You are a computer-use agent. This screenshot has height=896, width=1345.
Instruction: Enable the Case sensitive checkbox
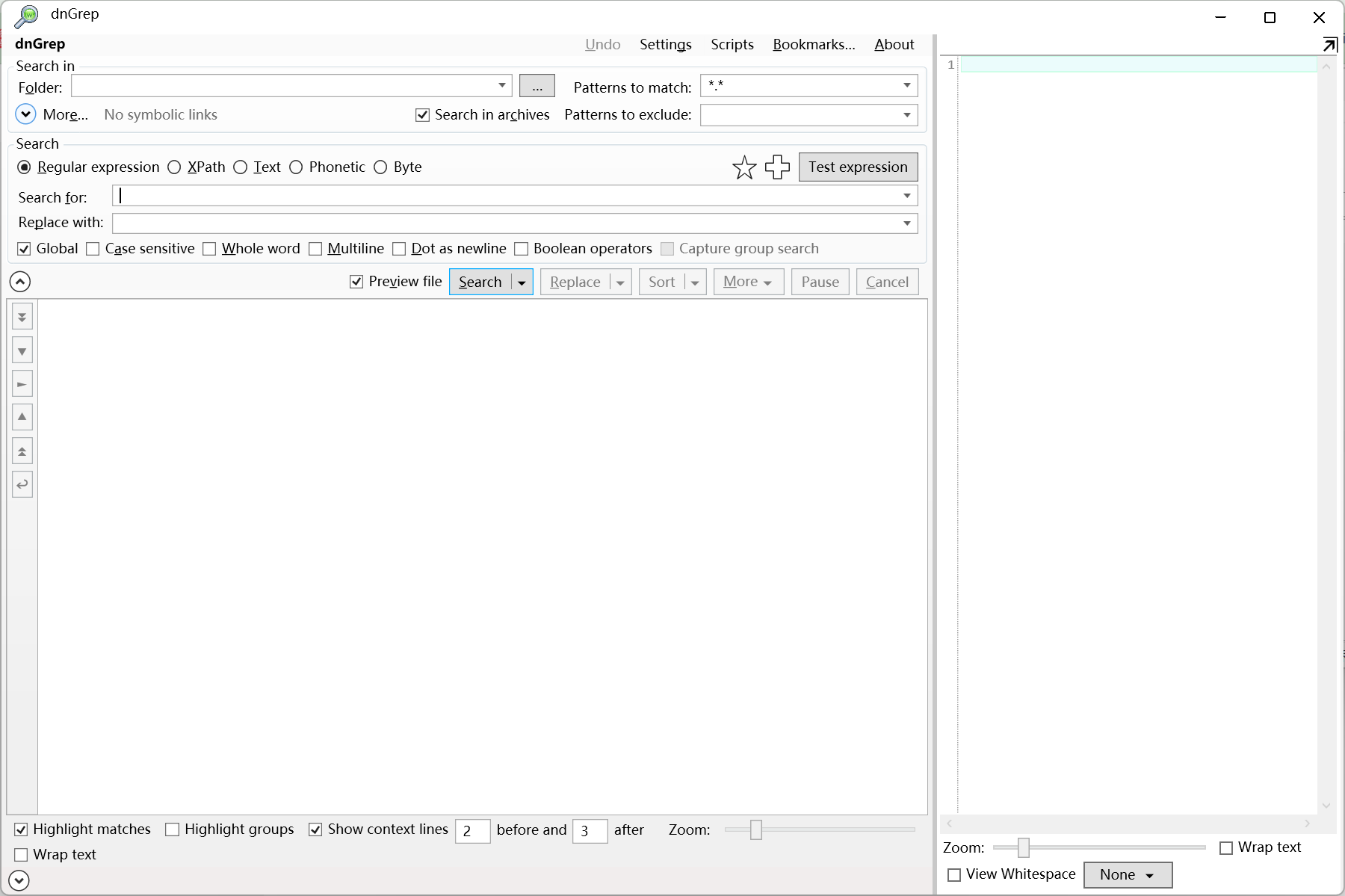pos(93,249)
